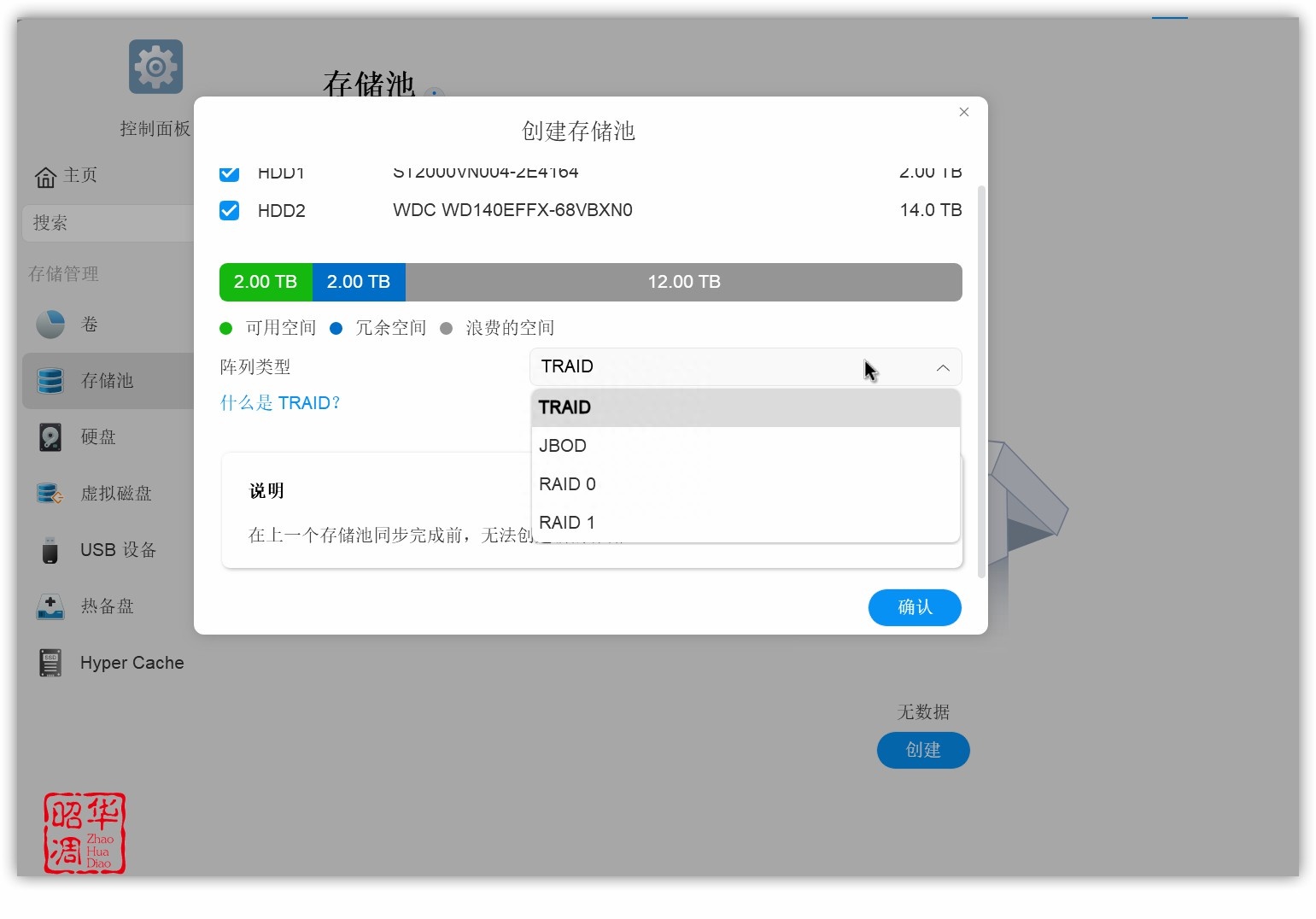This screenshot has height=919, width=1316.
Task: Click the blue 2.00 TB redundant space segment
Action: pos(359,282)
